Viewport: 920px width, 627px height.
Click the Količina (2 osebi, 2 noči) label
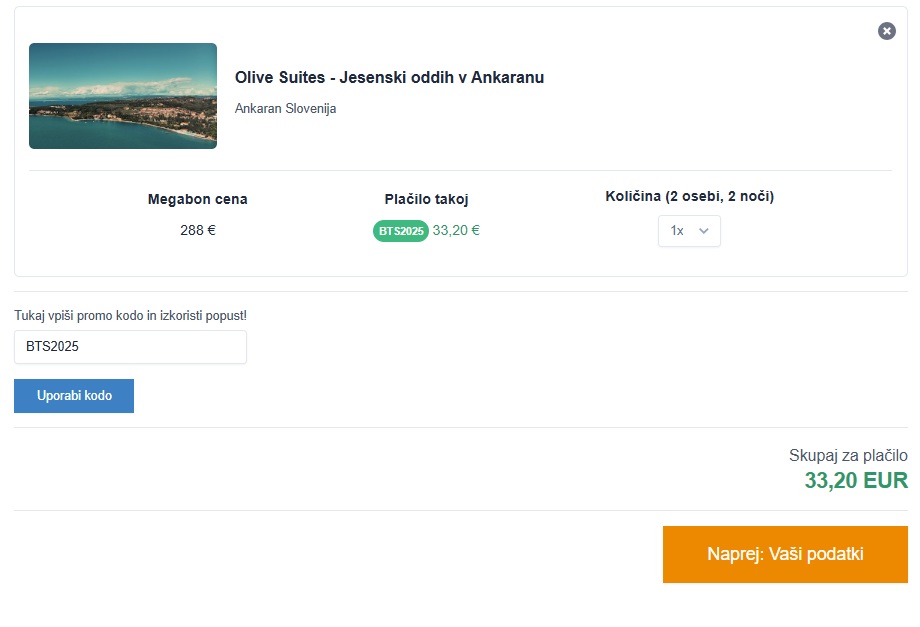click(689, 196)
